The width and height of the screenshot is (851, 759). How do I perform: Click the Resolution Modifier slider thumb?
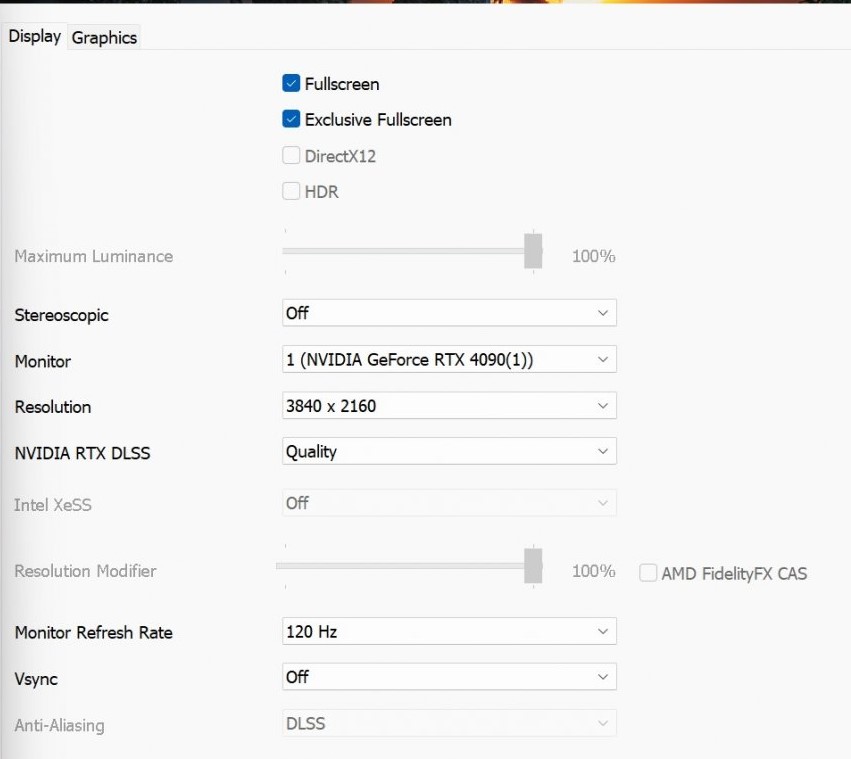pyautogui.click(x=533, y=565)
